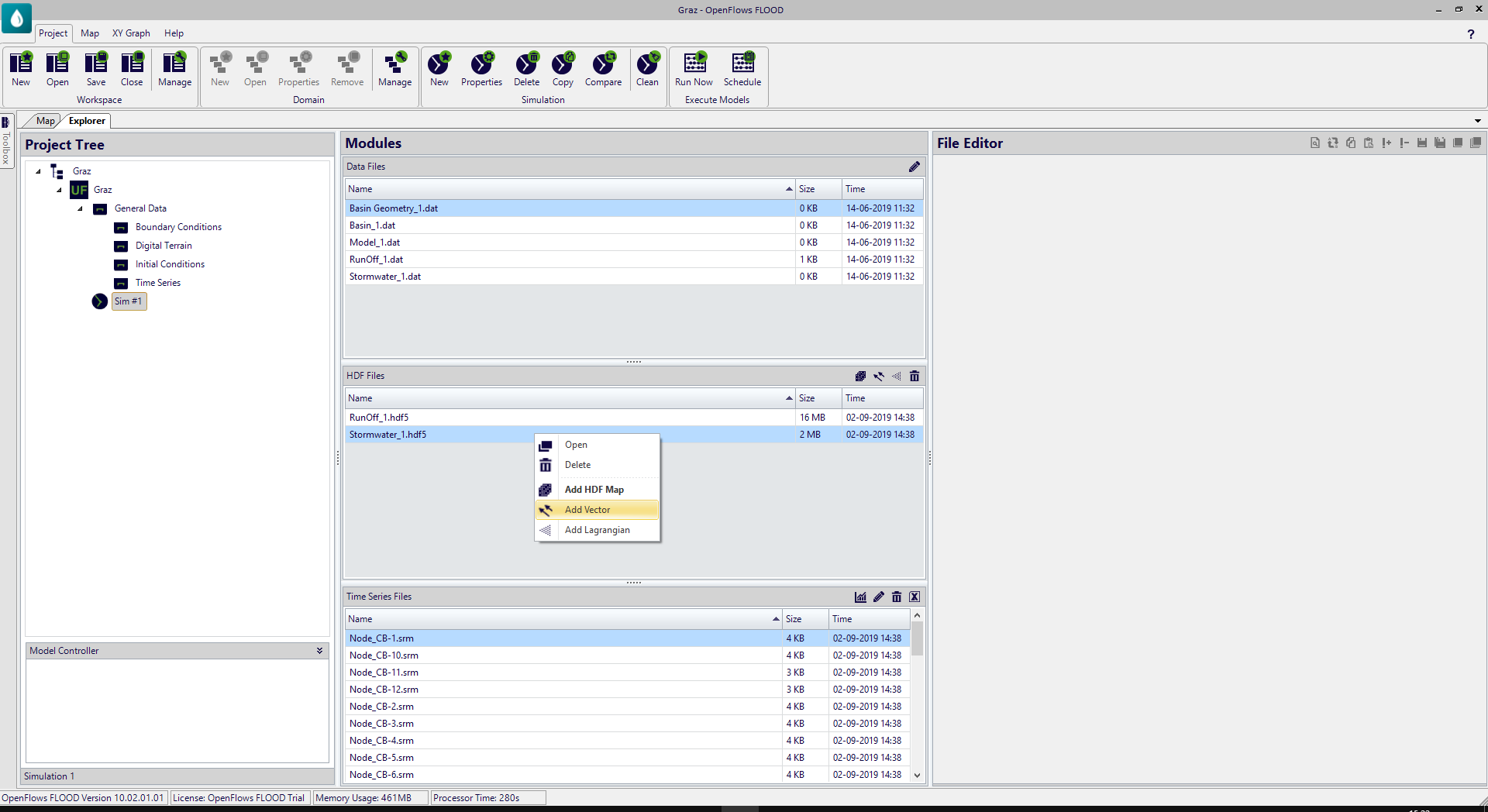Edit Time Series Files with the pencil icon
The height and width of the screenshot is (812, 1488).
[879, 597]
